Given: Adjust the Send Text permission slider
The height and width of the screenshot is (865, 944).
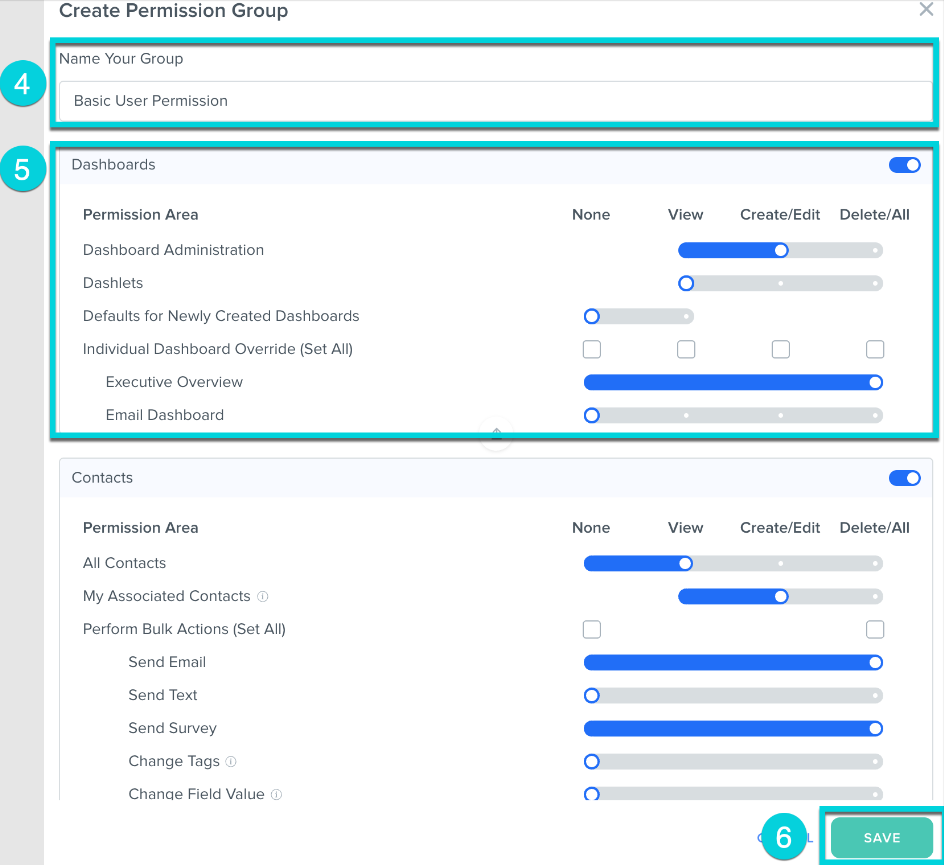Looking at the screenshot, I should point(733,696).
